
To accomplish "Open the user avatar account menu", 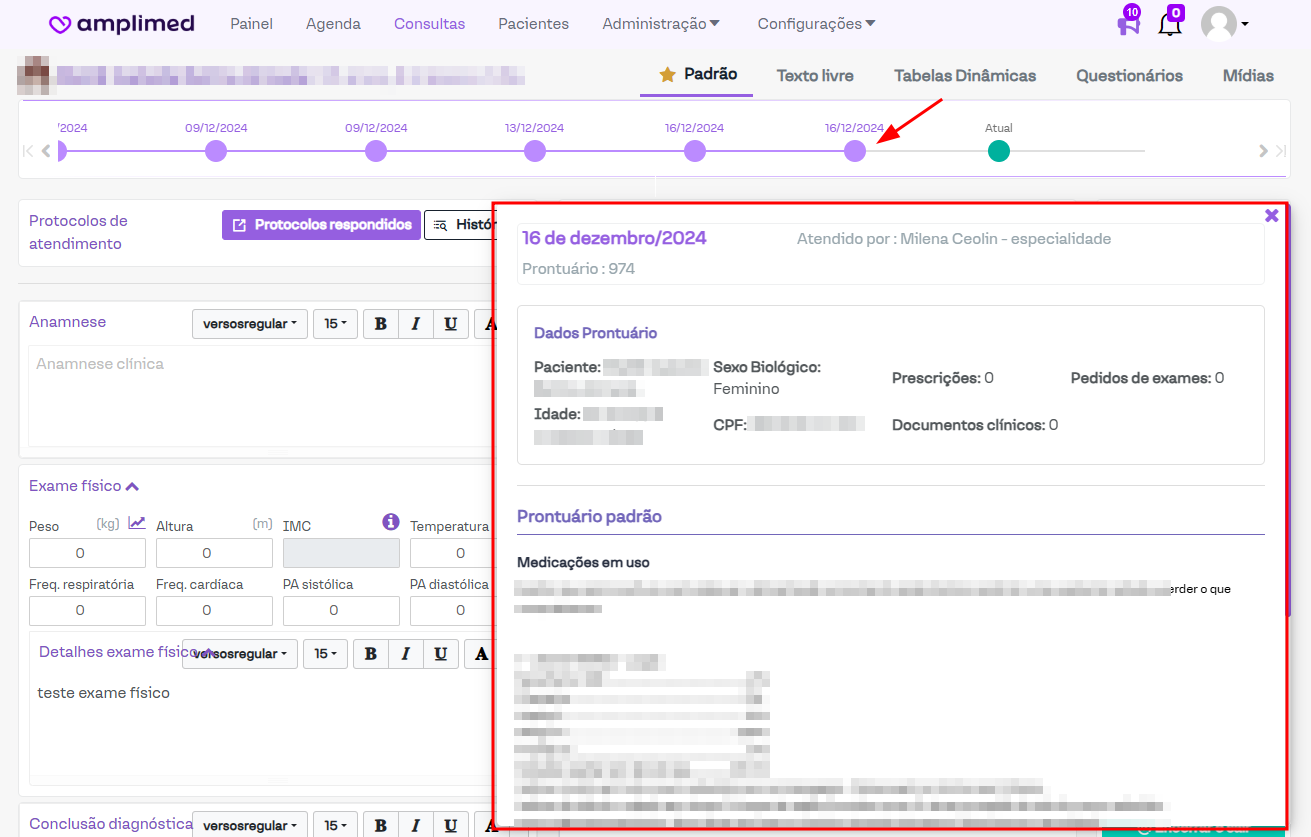I will tap(1224, 24).
